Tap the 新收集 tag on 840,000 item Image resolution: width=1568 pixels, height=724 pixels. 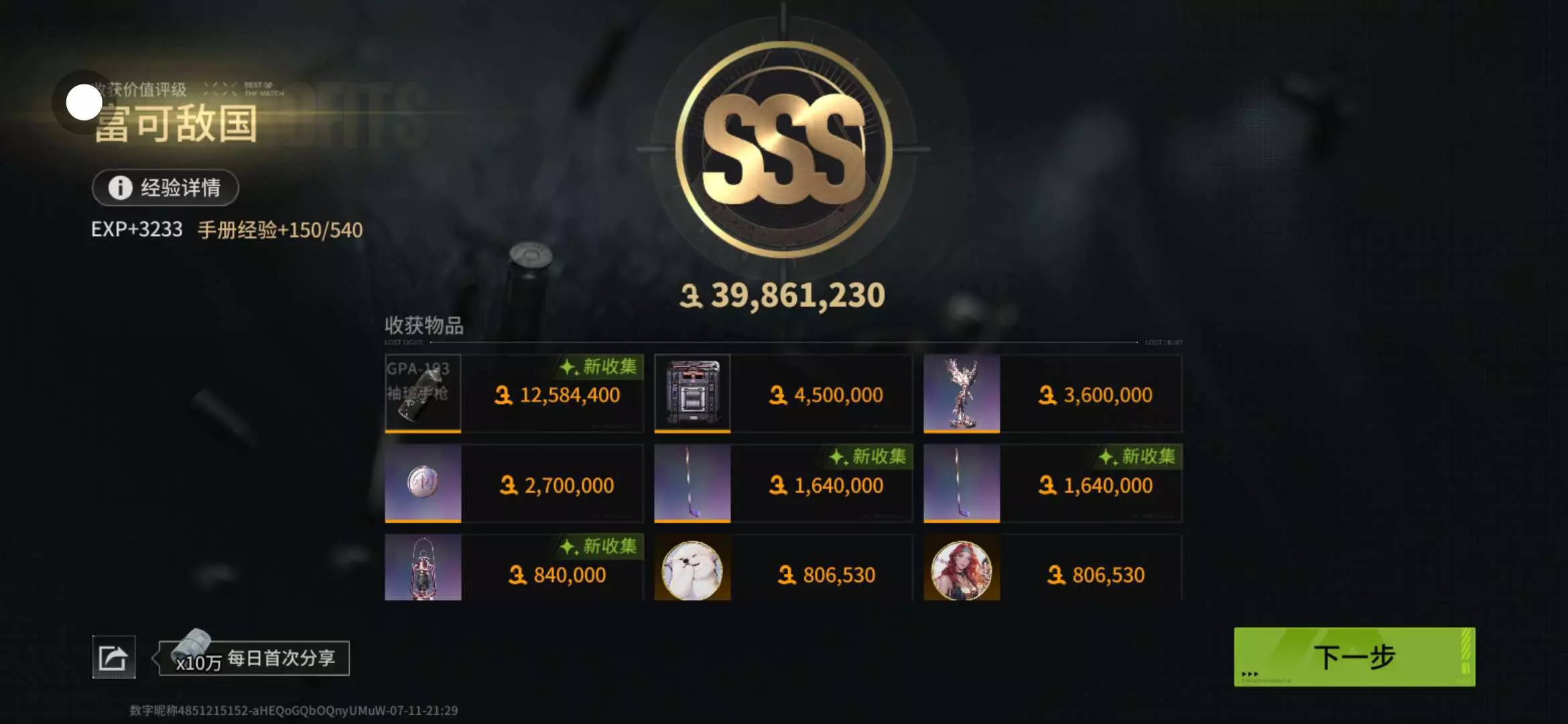[x=598, y=546]
